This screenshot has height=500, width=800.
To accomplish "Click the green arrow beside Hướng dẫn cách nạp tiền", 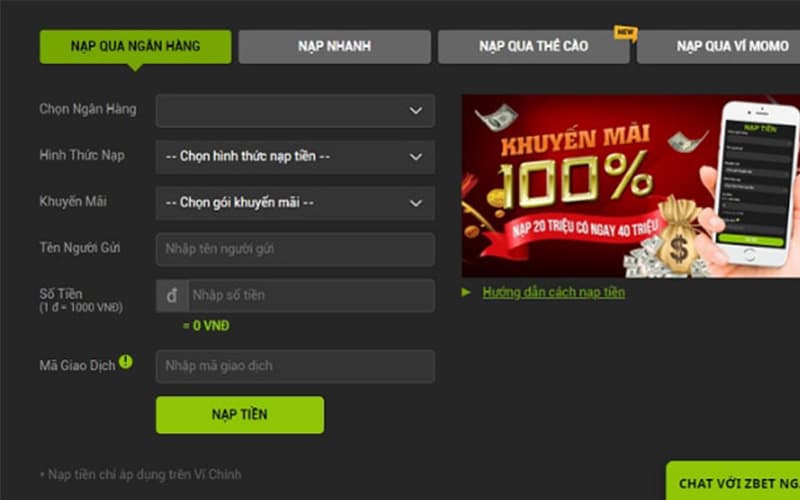I will [x=465, y=292].
